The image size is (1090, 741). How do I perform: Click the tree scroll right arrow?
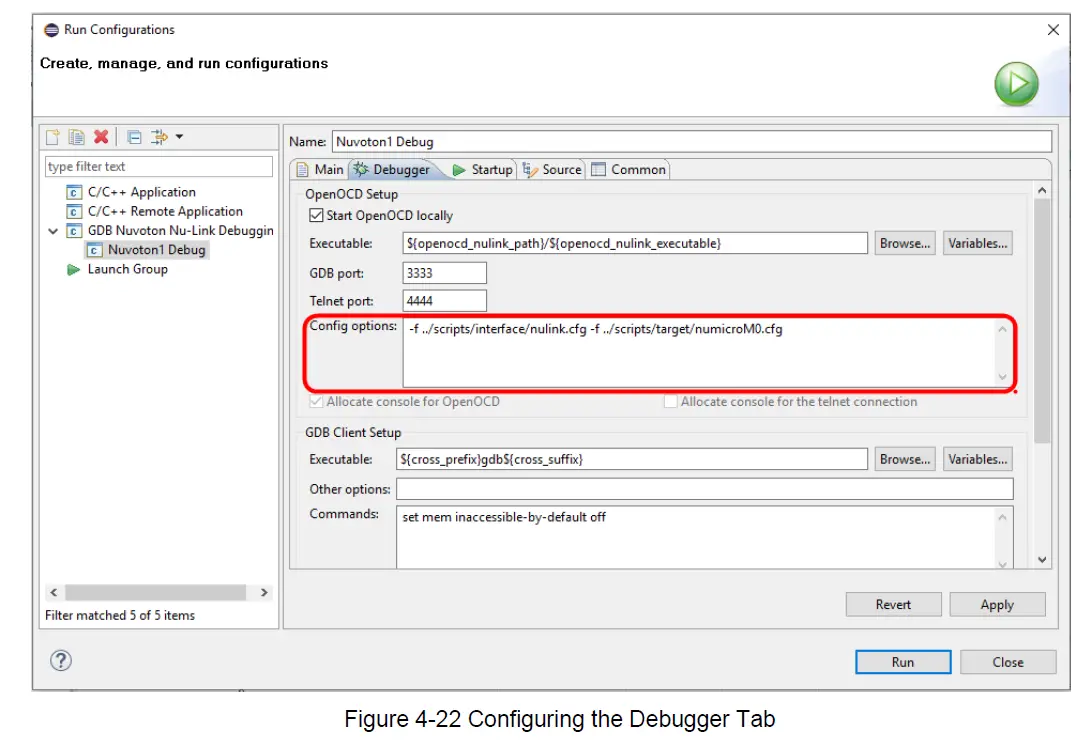coord(264,592)
